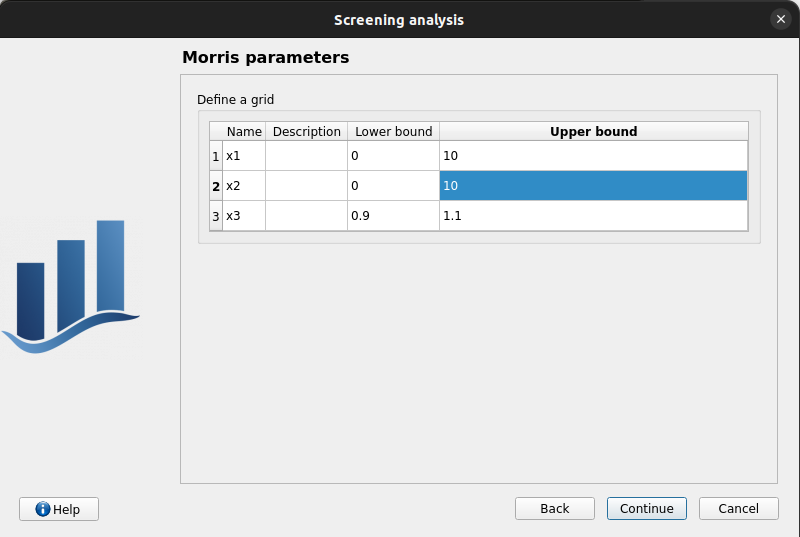Click the highlighted x2 upper bound cell
Screen dimensions: 800x537
593,186
